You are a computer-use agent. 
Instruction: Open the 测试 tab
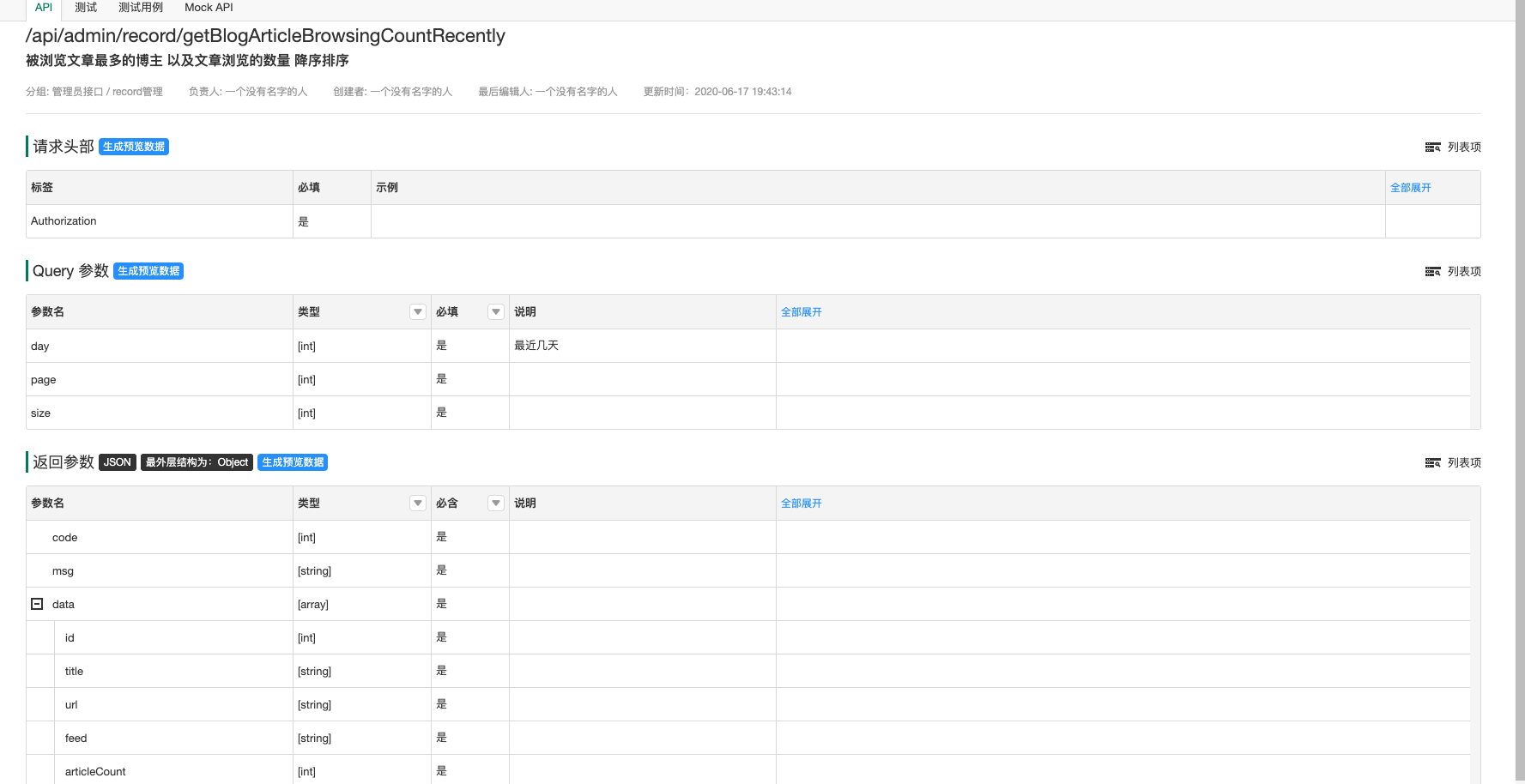86,8
